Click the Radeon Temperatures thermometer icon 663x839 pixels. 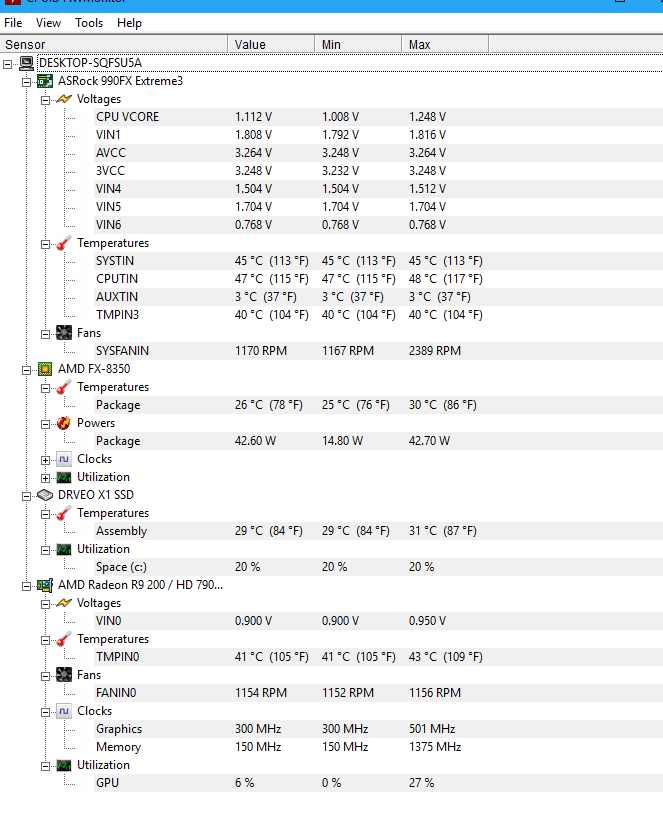point(64,639)
